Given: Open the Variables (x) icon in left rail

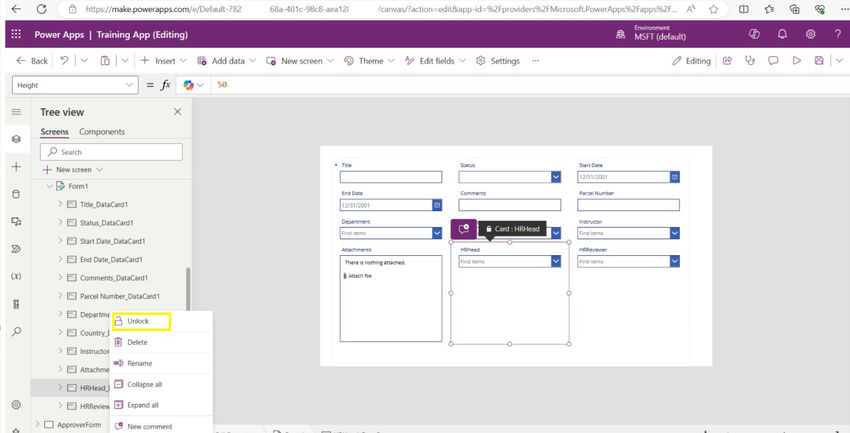Looking at the screenshot, I should point(16,276).
